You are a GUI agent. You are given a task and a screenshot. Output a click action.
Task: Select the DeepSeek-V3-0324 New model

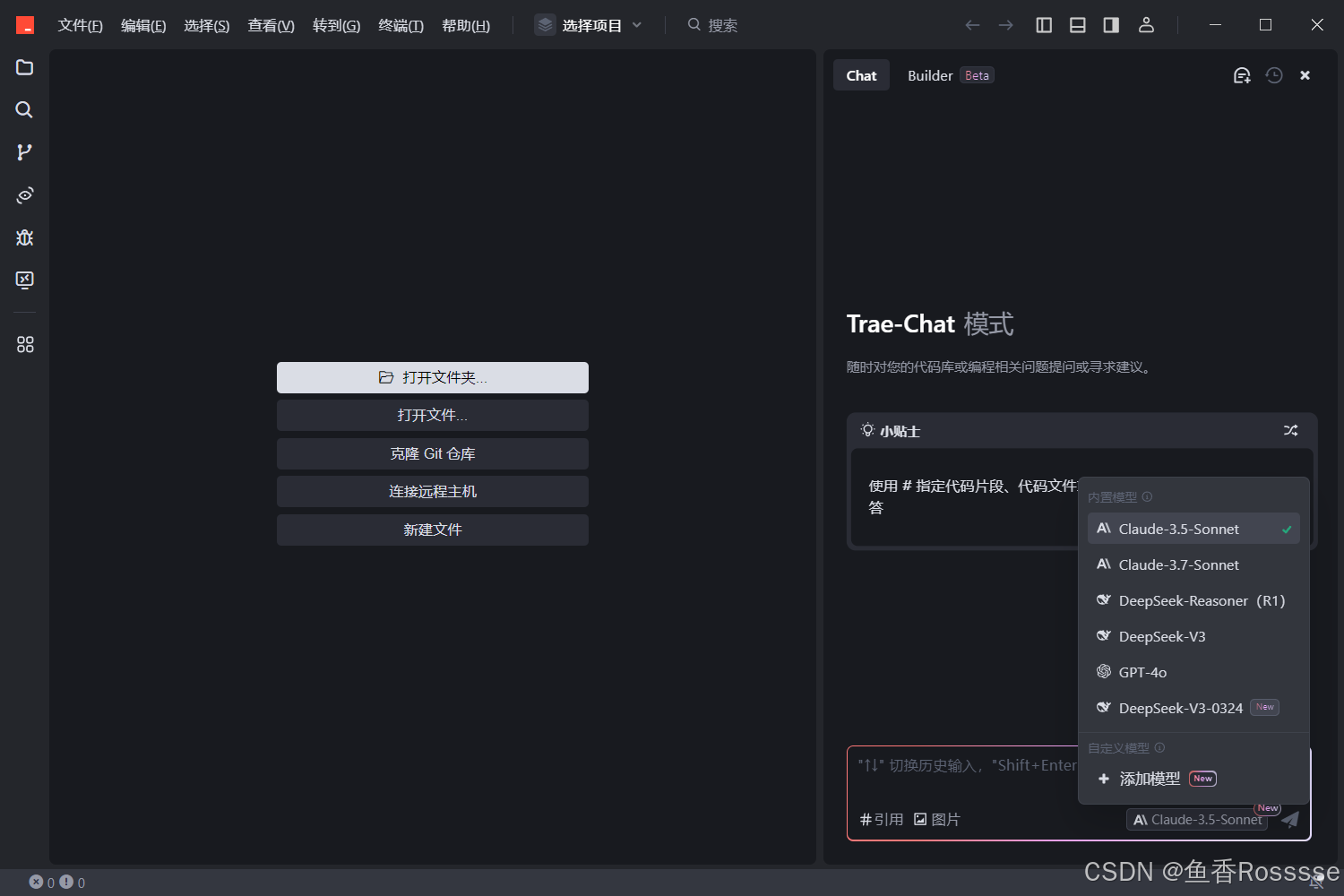point(1193,708)
